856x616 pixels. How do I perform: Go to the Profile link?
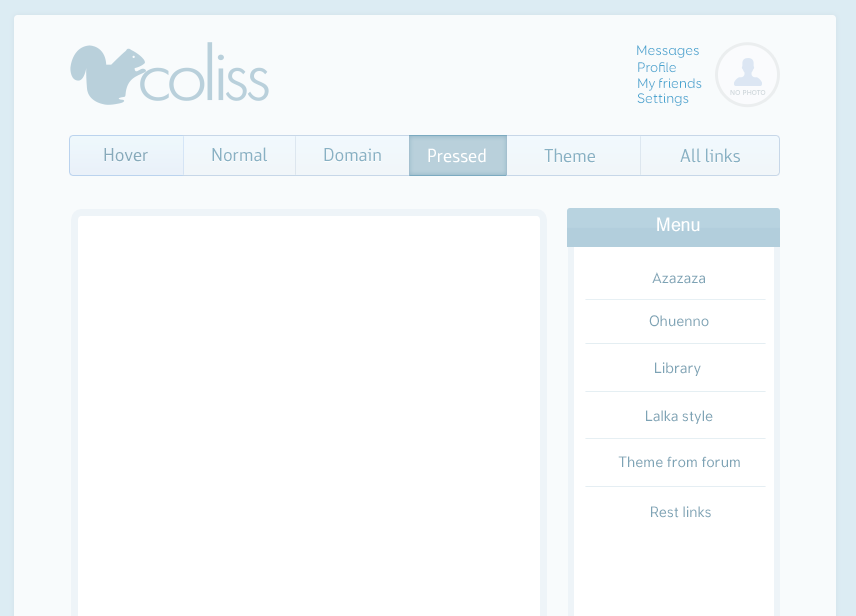tap(656, 67)
